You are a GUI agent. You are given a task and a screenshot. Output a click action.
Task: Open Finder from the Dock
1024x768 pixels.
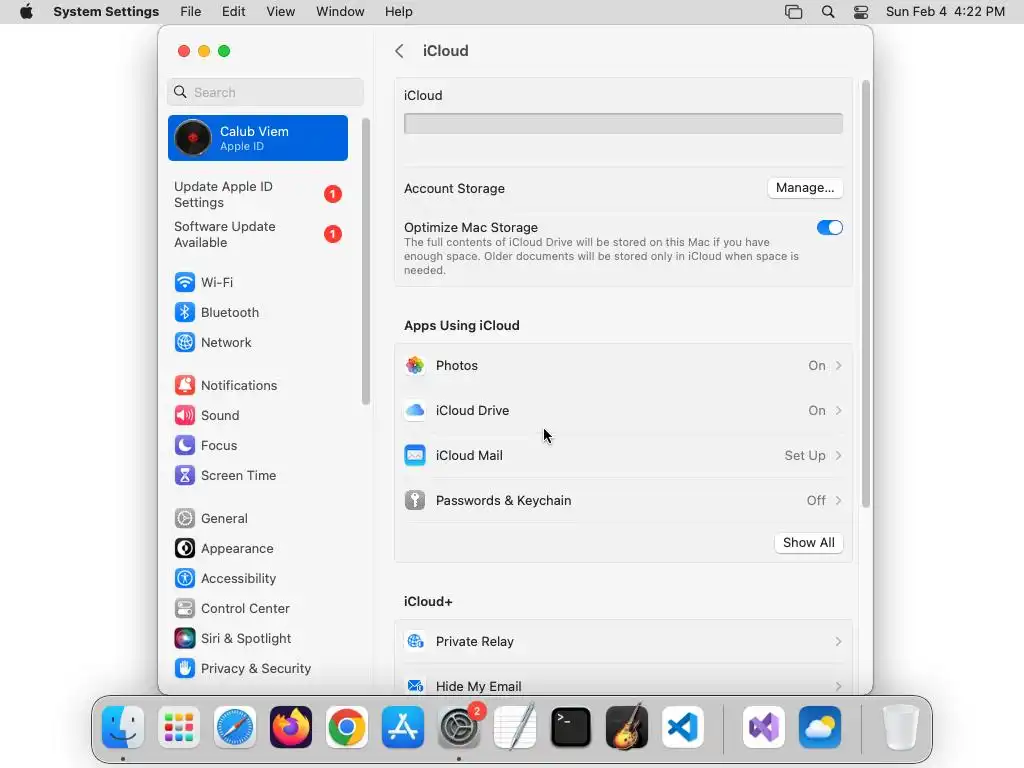pos(123,728)
